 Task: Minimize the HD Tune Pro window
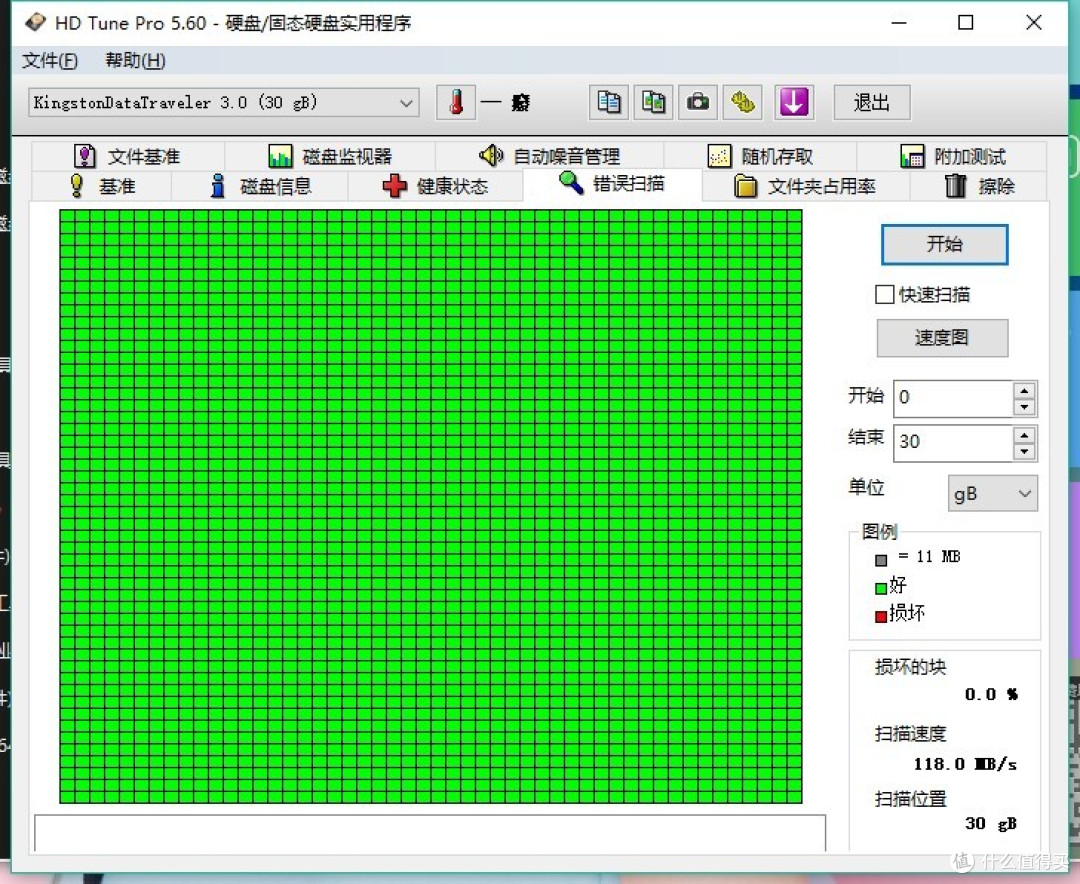(x=899, y=23)
